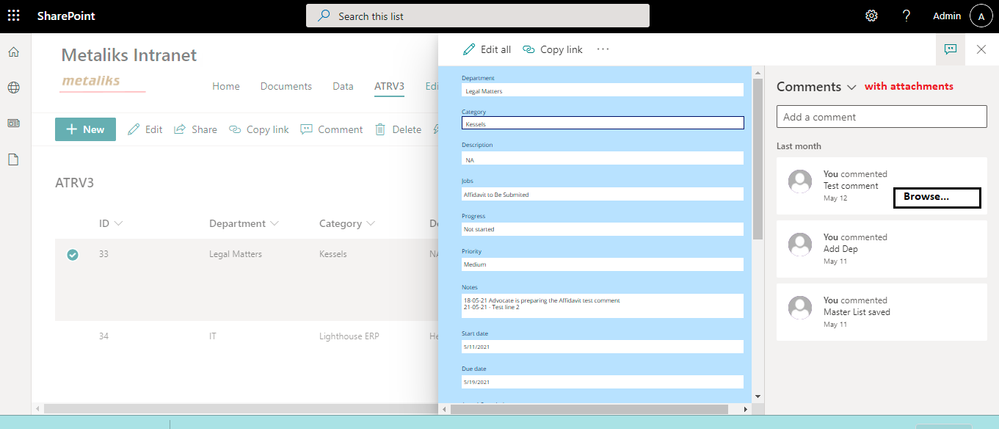Open the Documents navigation tab
The width and height of the screenshot is (999, 429).
[286, 86]
